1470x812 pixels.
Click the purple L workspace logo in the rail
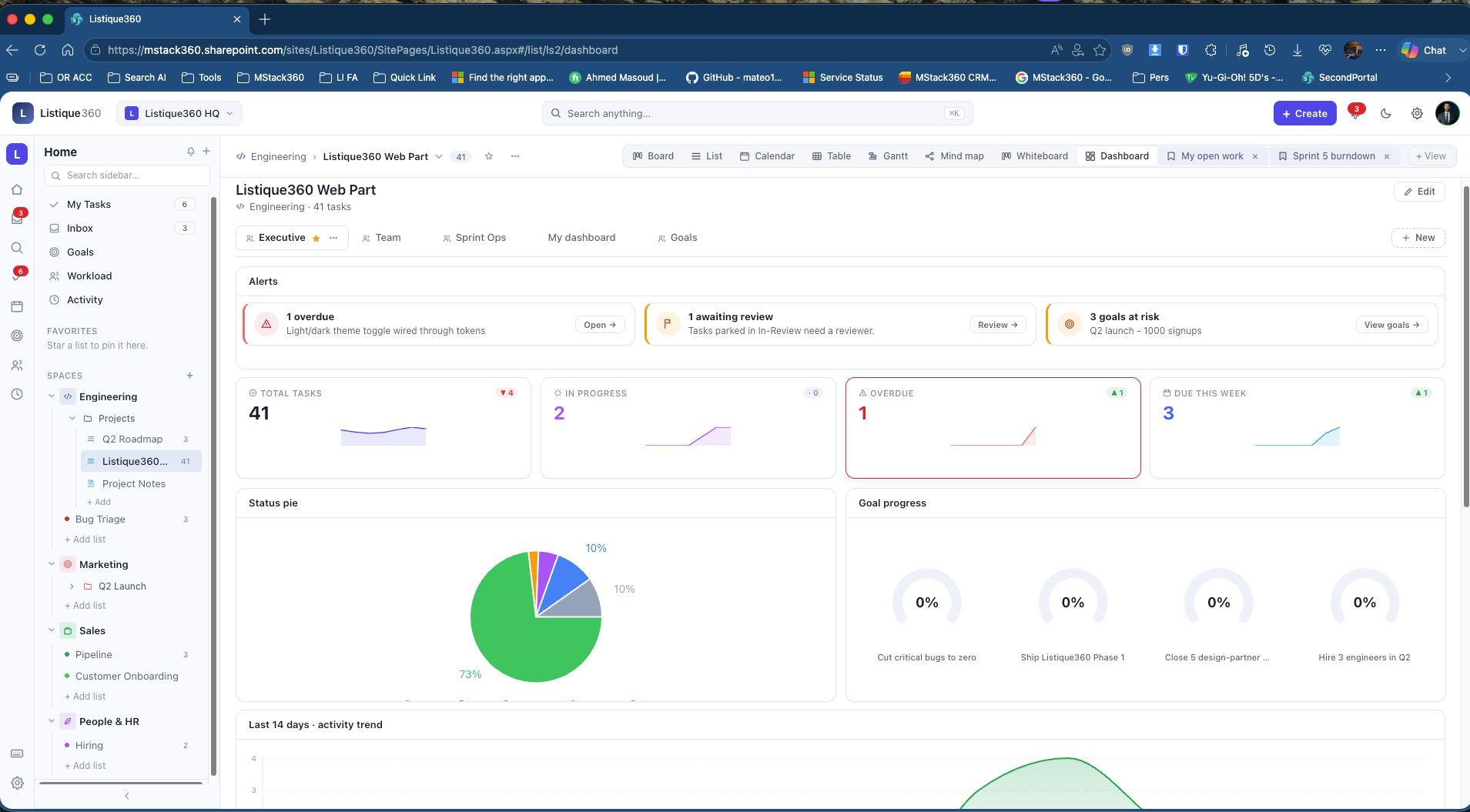coord(17,154)
